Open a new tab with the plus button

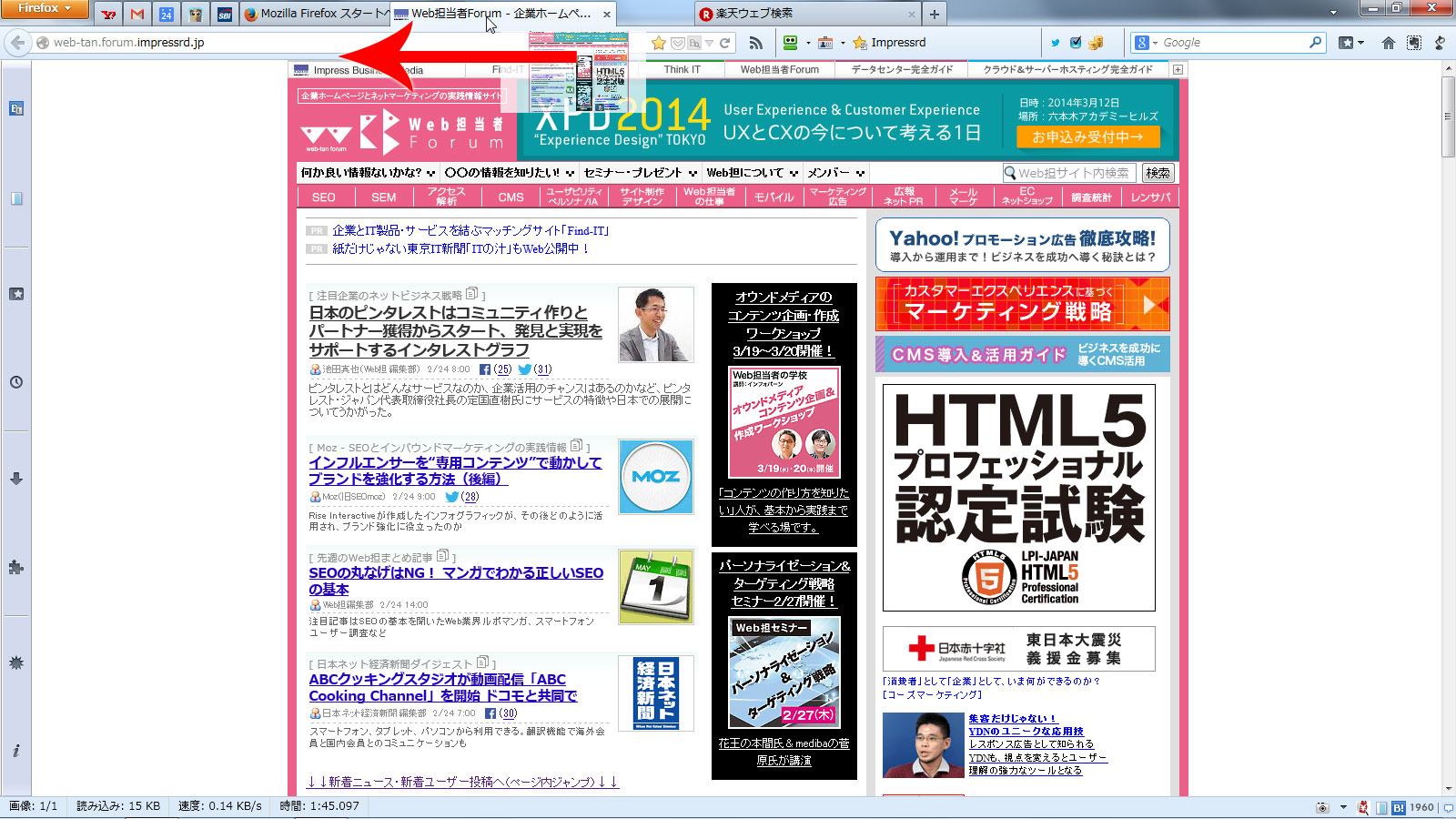click(934, 14)
